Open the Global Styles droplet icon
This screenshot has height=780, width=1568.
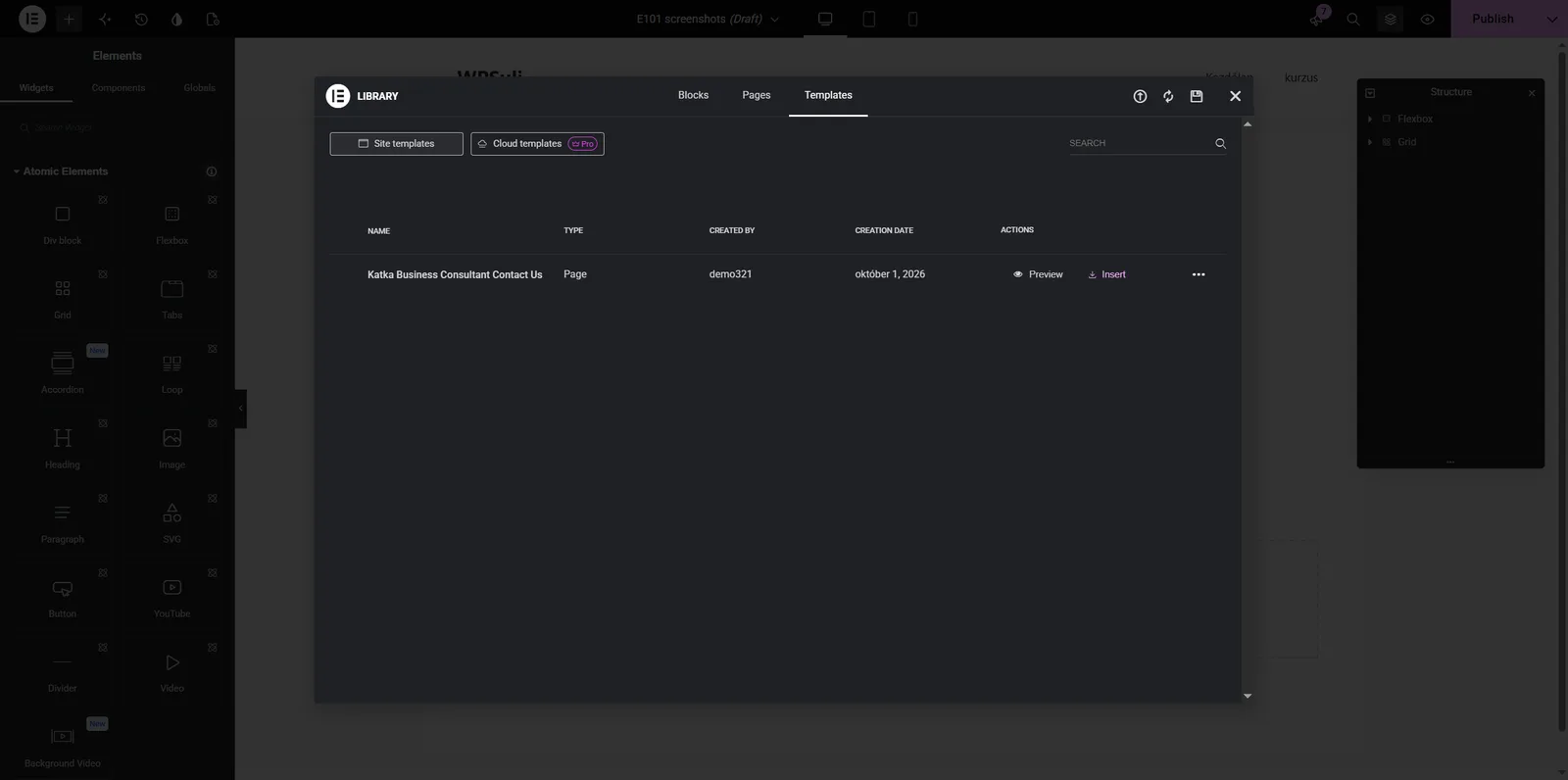pyautogui.click(x=176, y=19)
